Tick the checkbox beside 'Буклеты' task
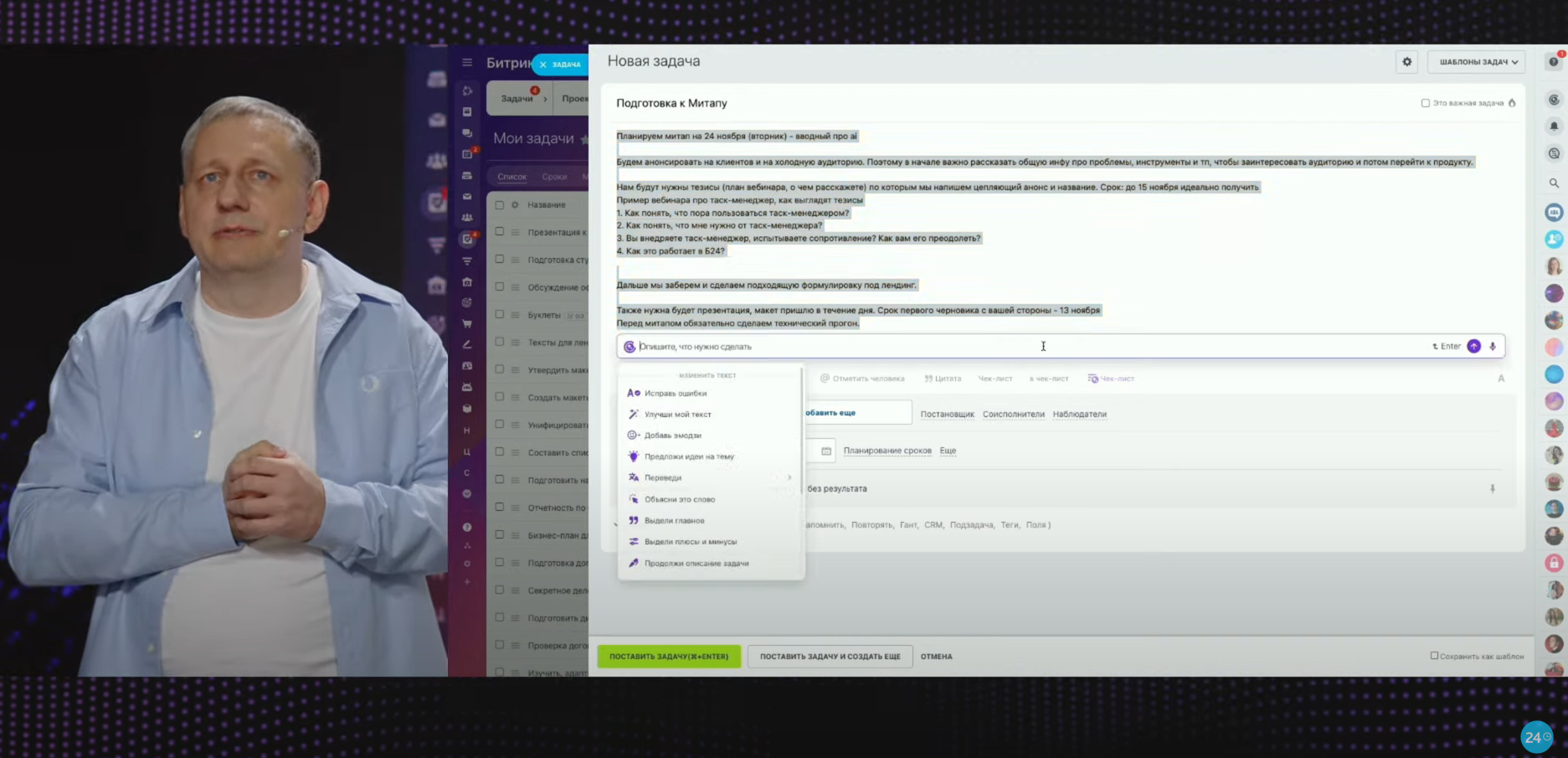Viewport: 1568px width, 758px height. coord(500,315)
